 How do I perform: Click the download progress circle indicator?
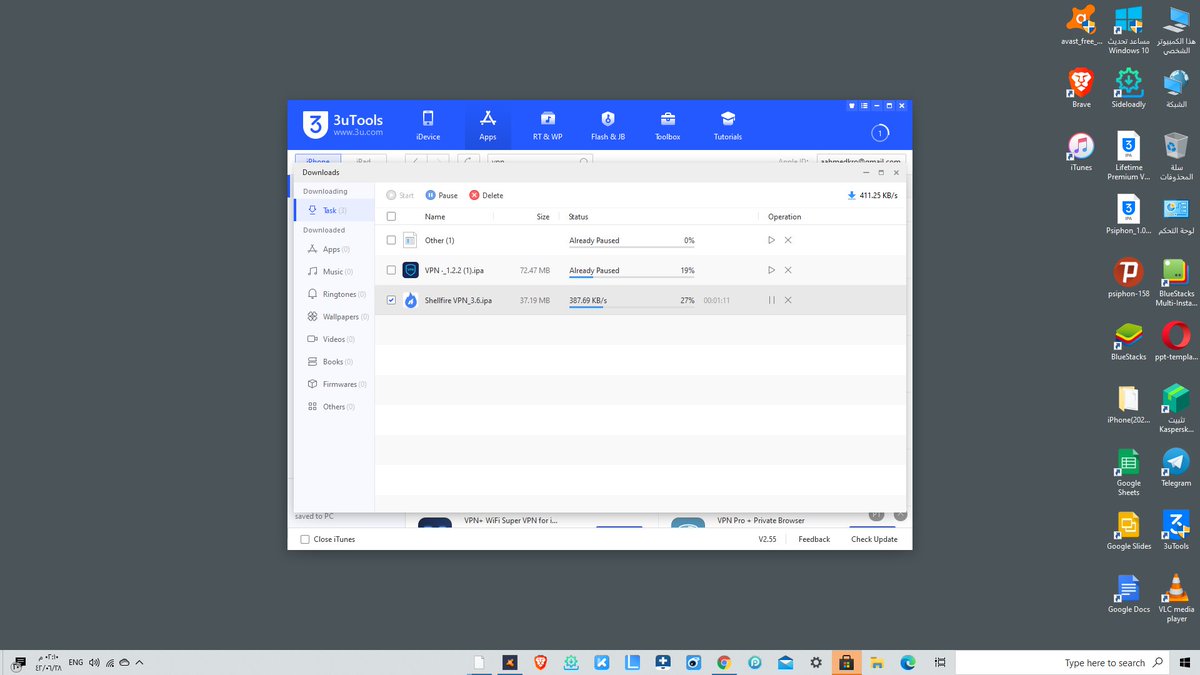(880, 133)
